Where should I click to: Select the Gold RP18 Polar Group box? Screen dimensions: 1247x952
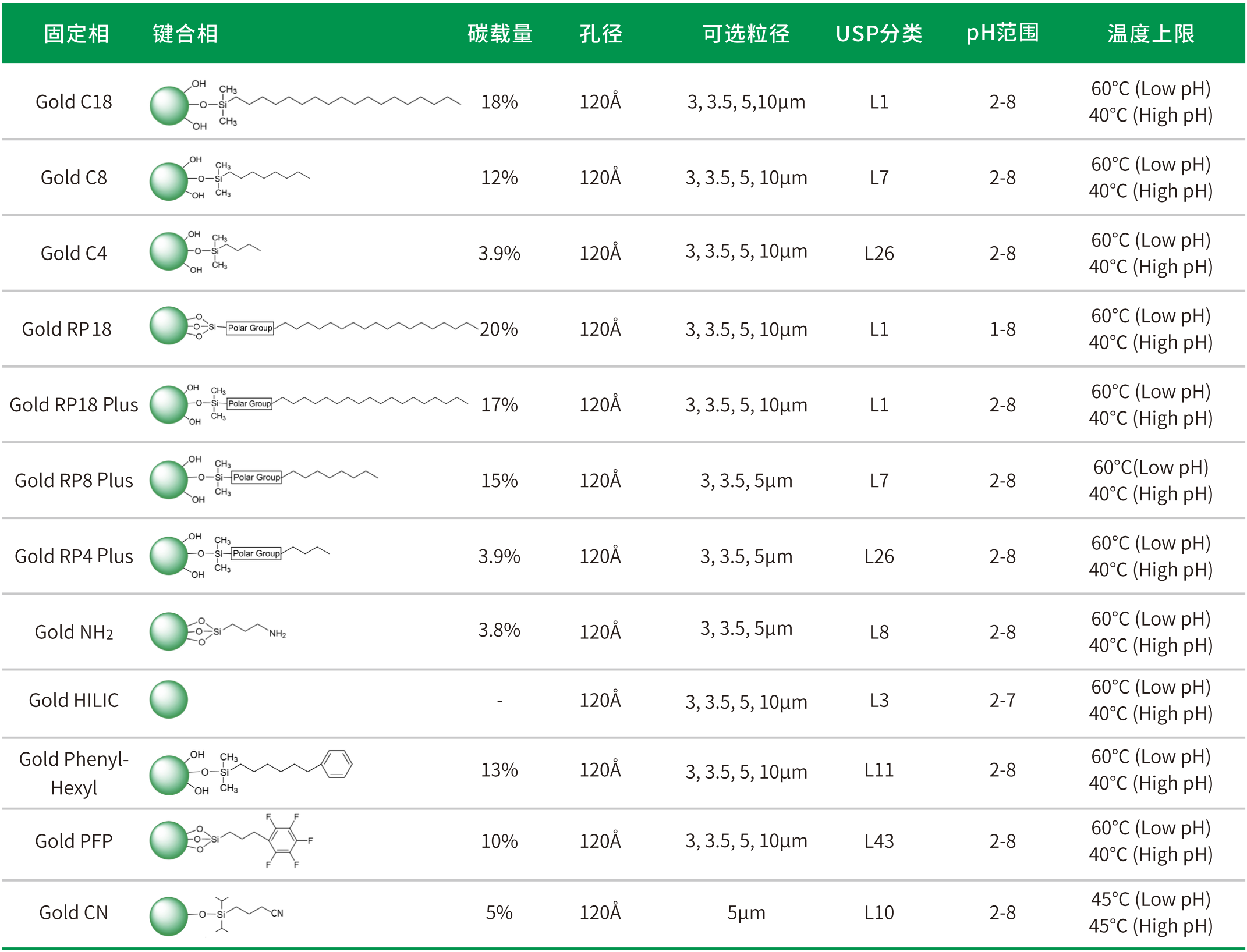point(250,328)
